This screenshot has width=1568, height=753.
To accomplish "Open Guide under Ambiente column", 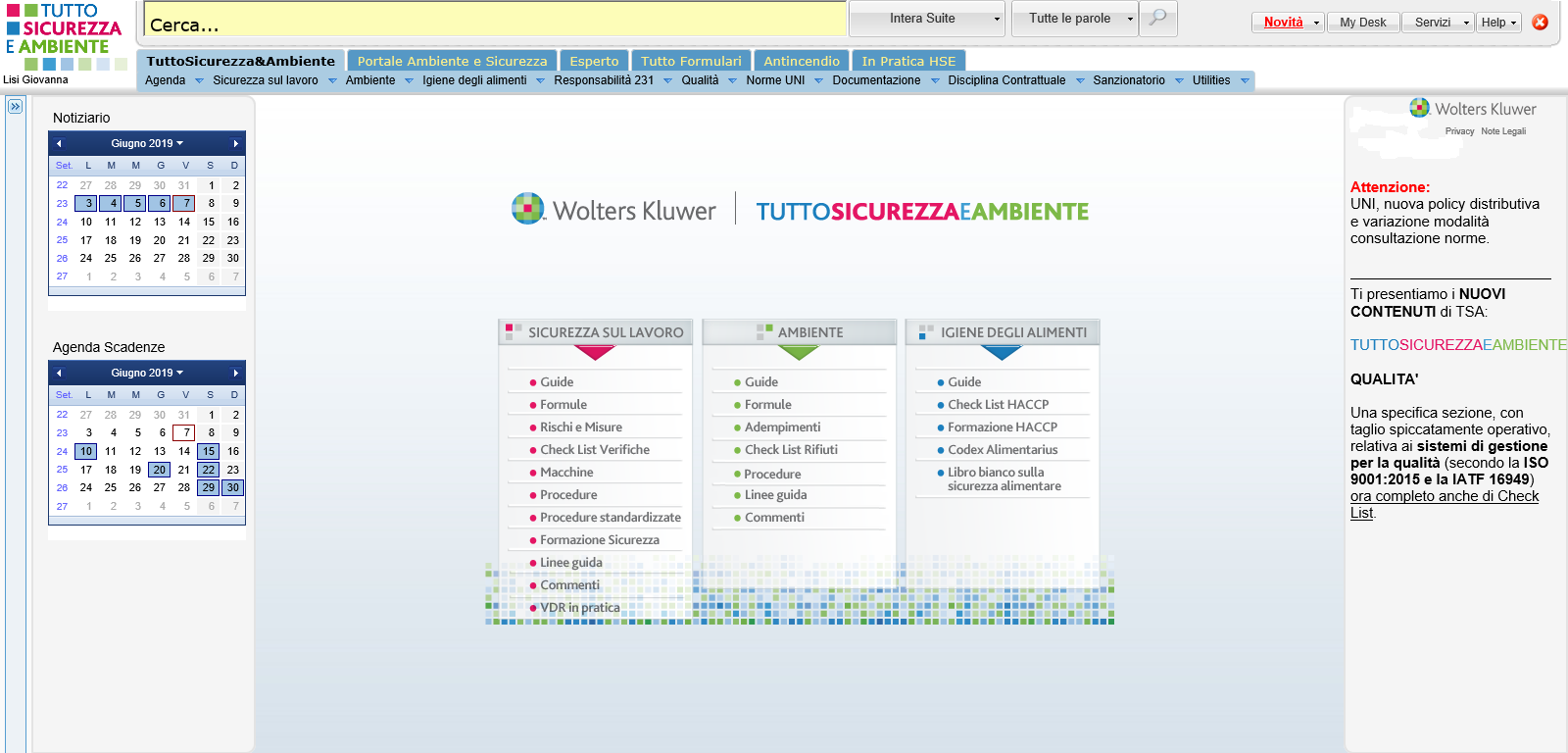I will (760, 382).
